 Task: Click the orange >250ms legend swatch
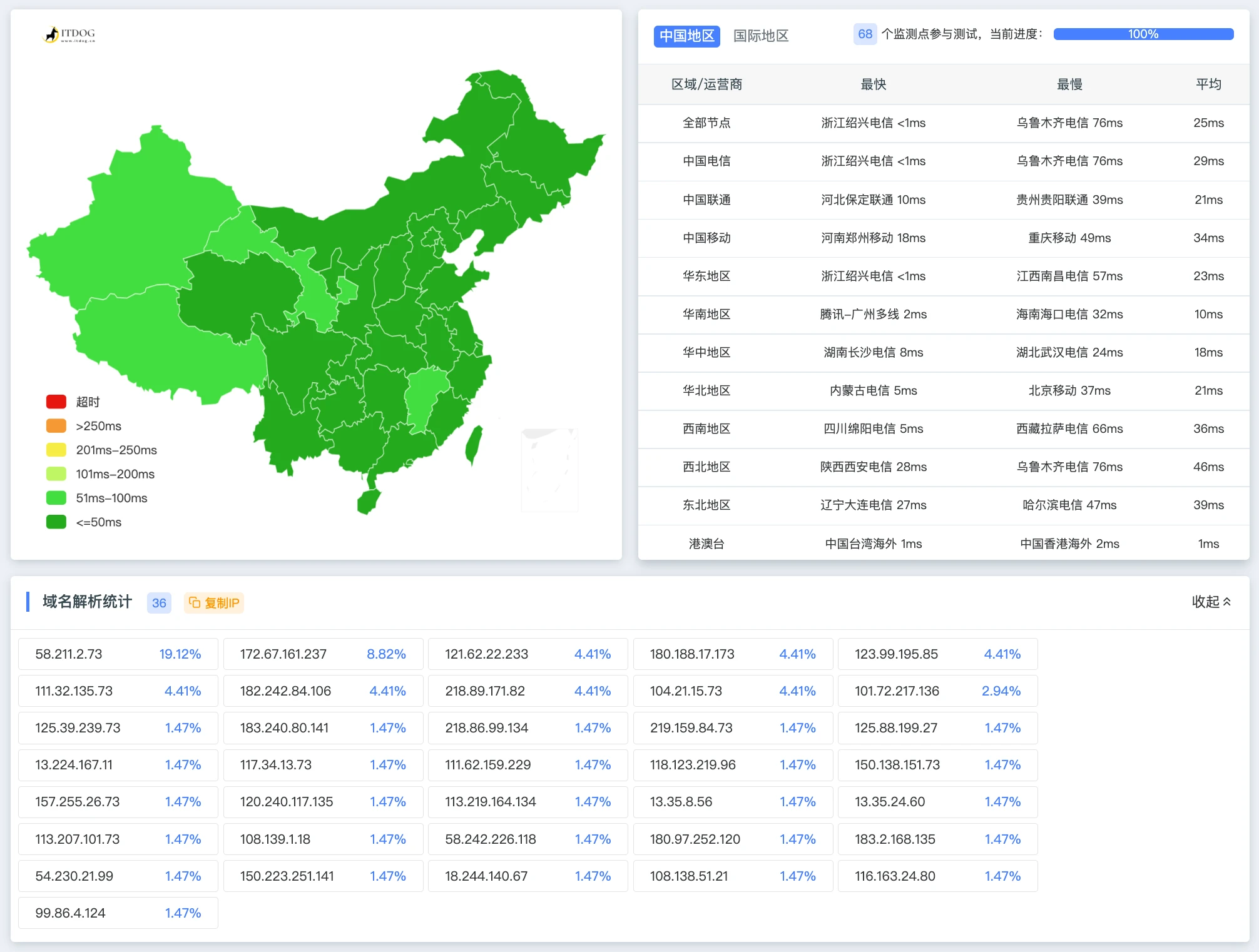point(56,426)
